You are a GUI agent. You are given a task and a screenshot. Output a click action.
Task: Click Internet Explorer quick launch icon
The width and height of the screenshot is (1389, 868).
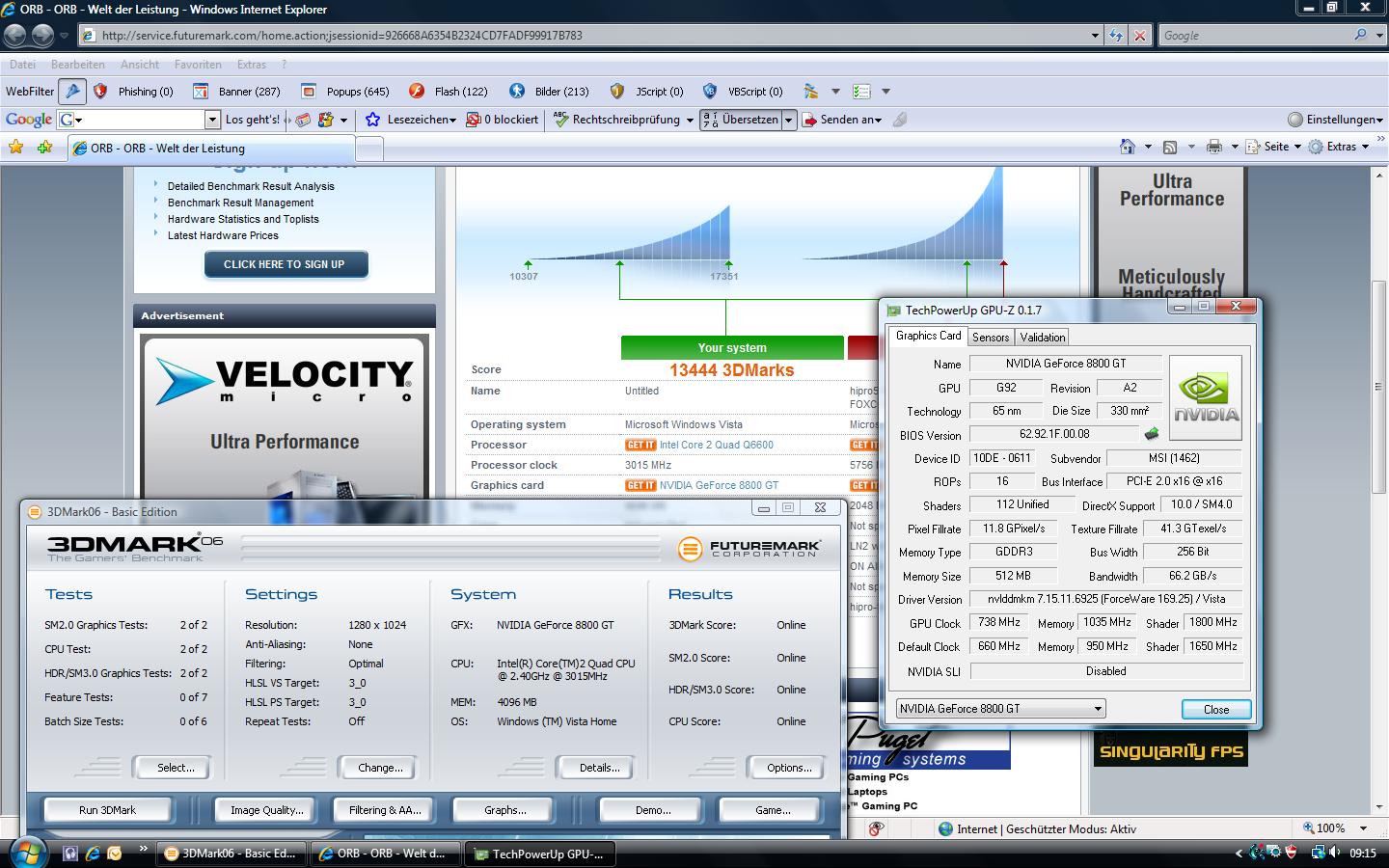tap(93, 854)
